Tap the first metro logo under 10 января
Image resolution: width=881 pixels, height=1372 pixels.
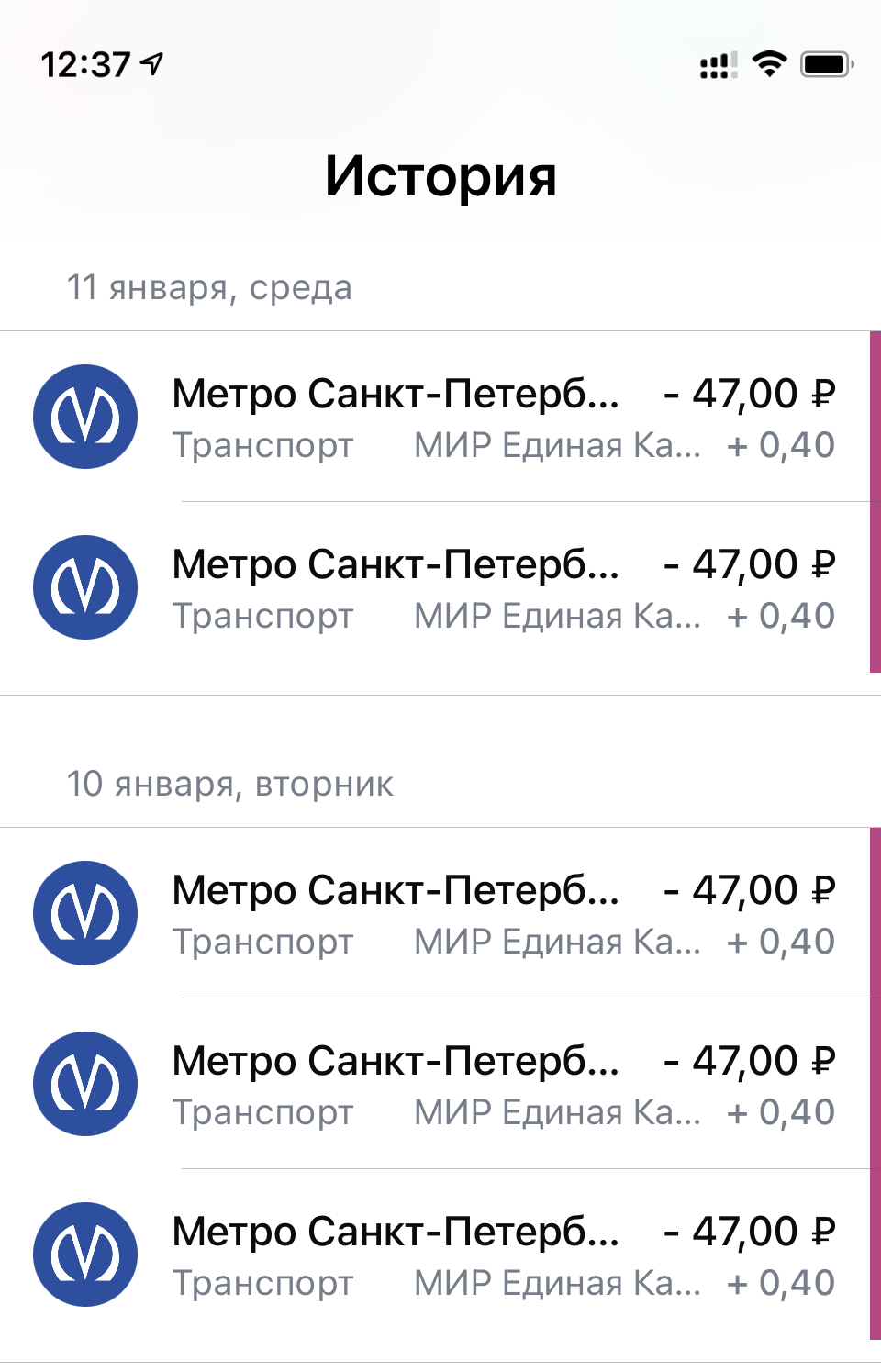[x=85, y=913]
